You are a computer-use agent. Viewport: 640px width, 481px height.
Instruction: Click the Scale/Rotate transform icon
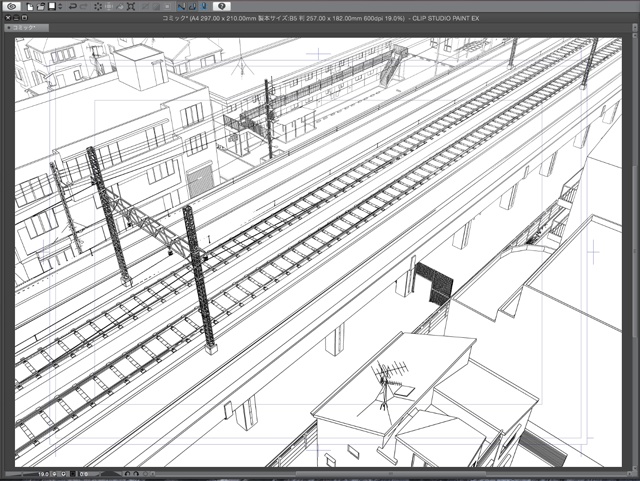point(131,6)
